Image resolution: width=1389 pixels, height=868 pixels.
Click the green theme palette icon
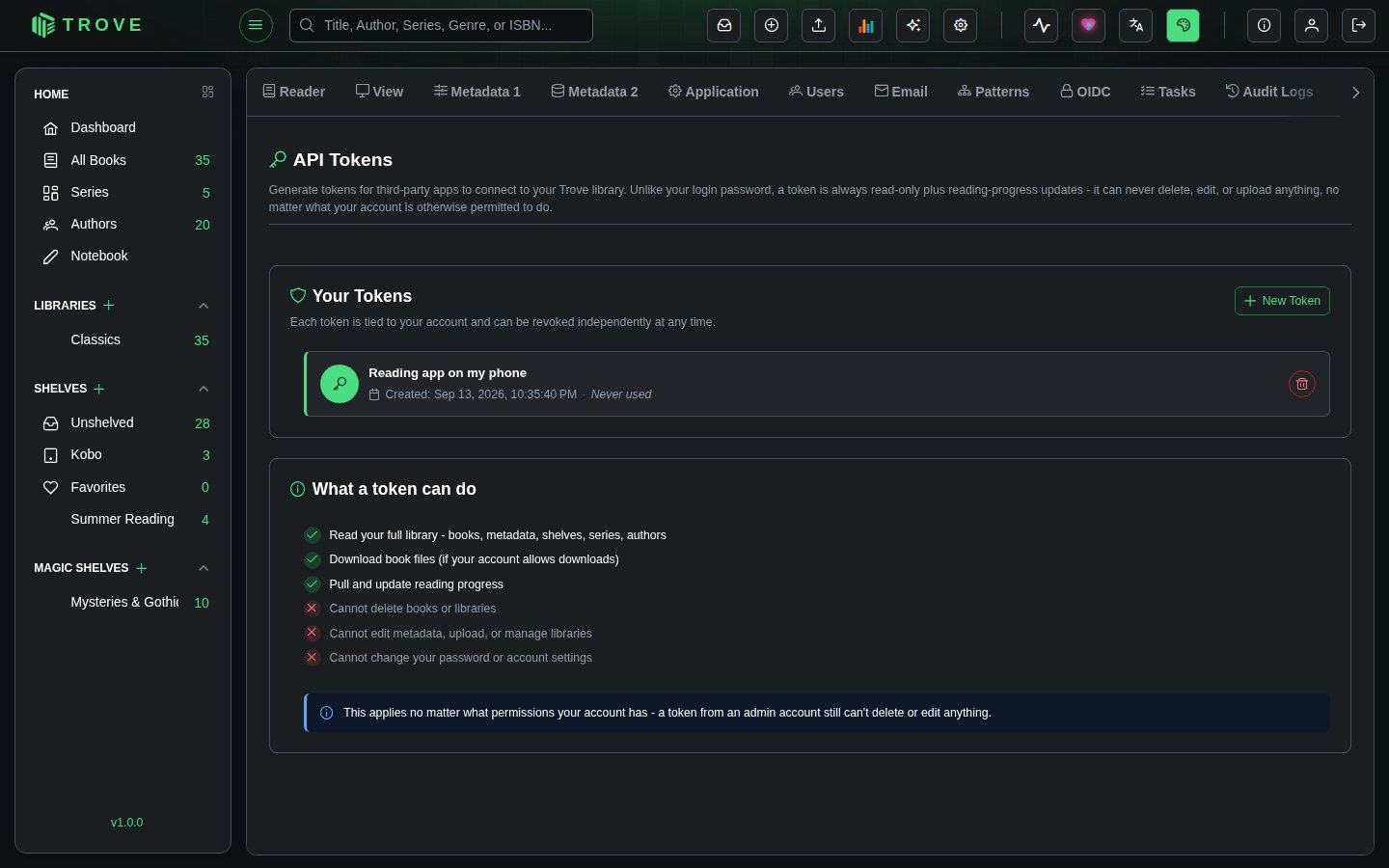click(1184, 25)
